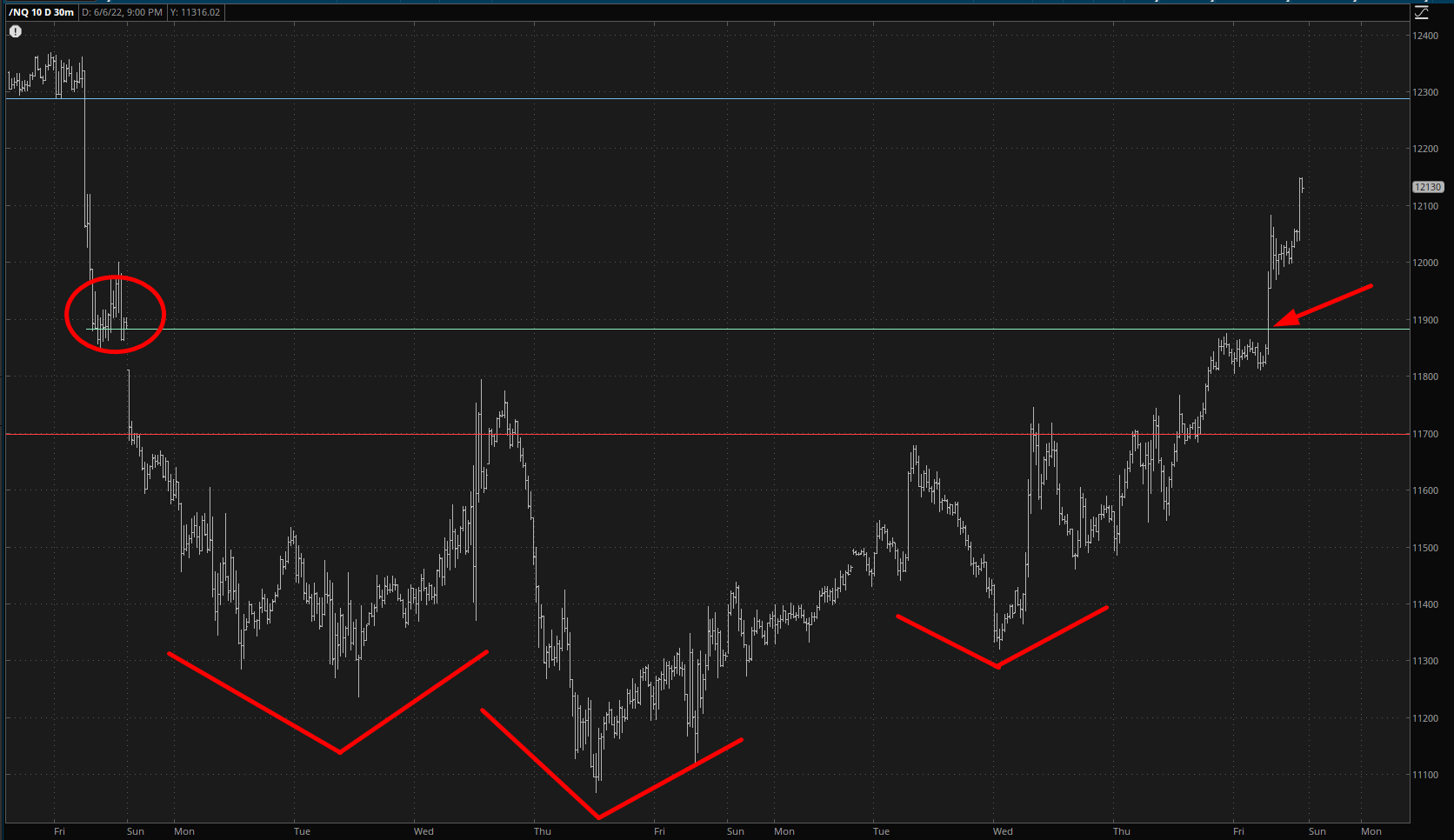Viewport: 1454px width, 840px height.
Task: Click the 11500 label on price axis
Action: pos(1425,548)
